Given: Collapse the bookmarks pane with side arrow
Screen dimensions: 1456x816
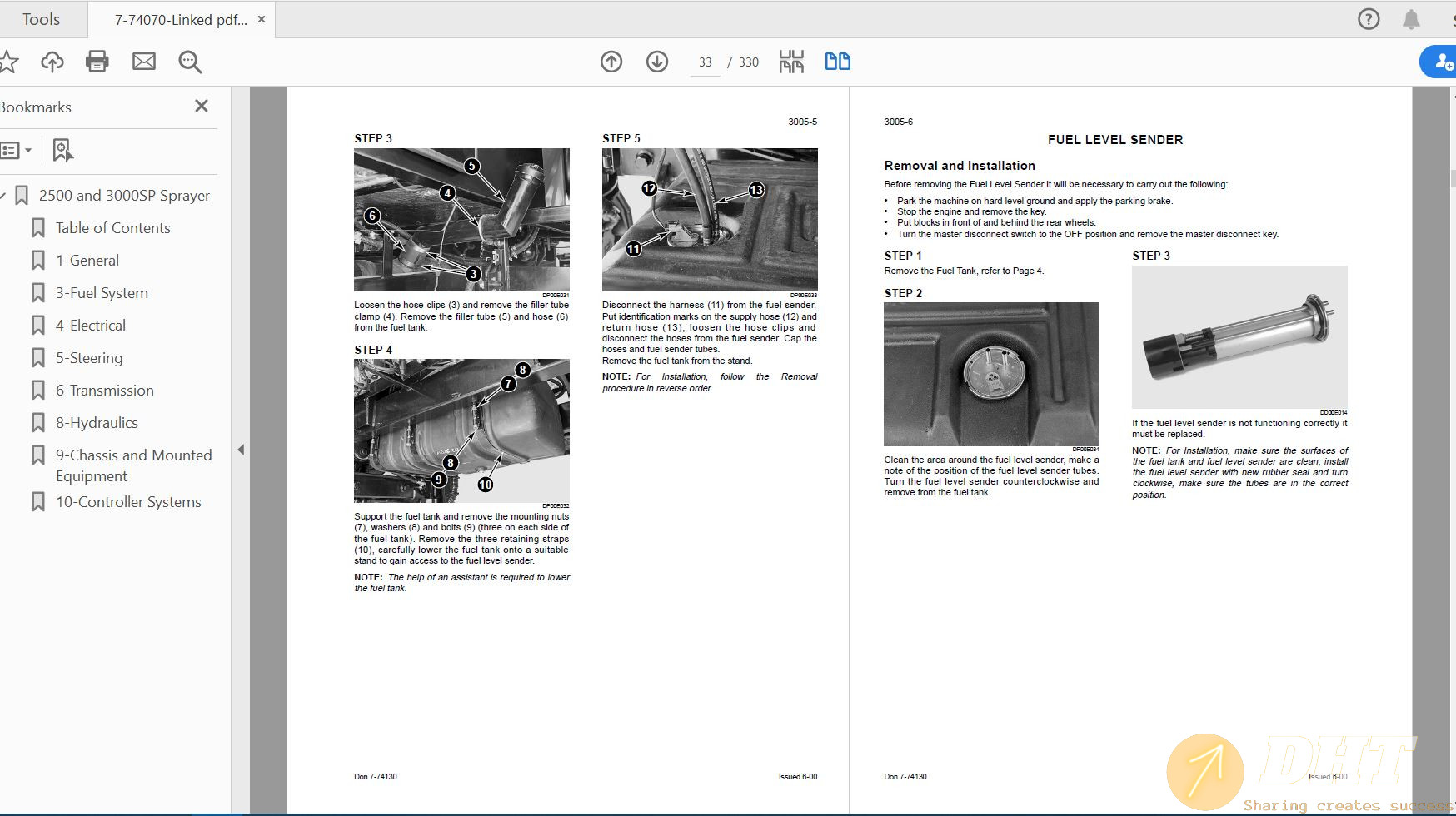Looking at the screenshot, I should (241, 450).
